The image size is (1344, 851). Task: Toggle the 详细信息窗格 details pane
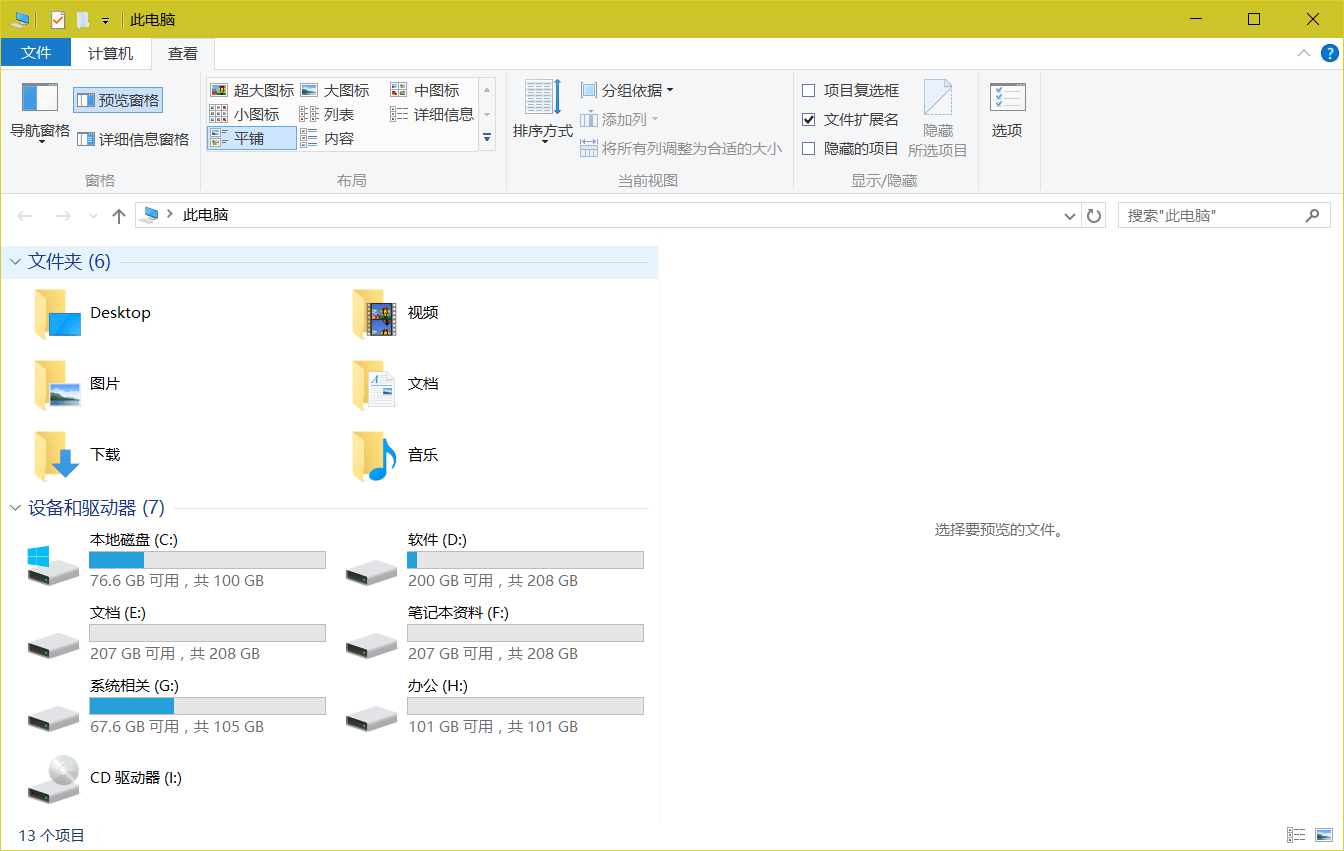[x=133, y=139]
